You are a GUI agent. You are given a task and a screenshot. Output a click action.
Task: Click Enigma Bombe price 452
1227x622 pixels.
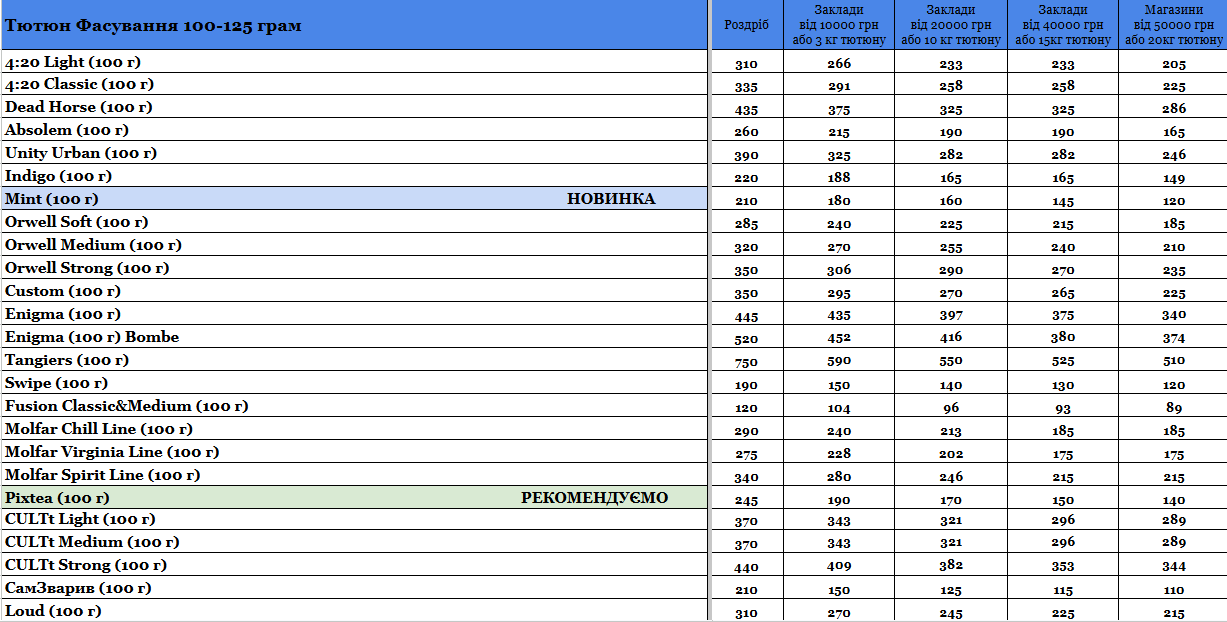pyautogui.click(x=839, y=338)
